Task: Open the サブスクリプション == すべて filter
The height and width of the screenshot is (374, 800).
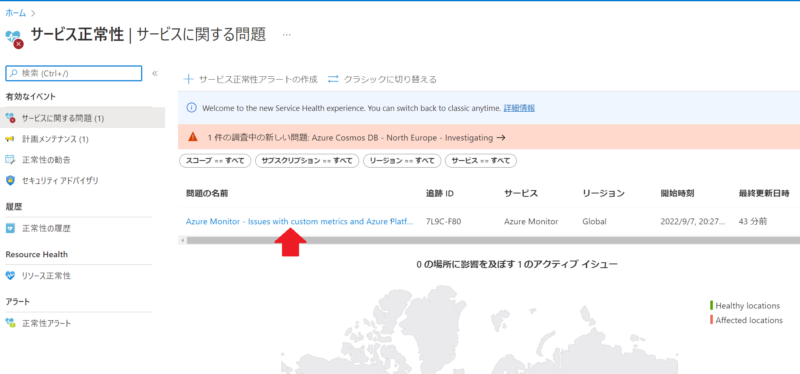Action: pyautogui.click(x=307, y=161)
